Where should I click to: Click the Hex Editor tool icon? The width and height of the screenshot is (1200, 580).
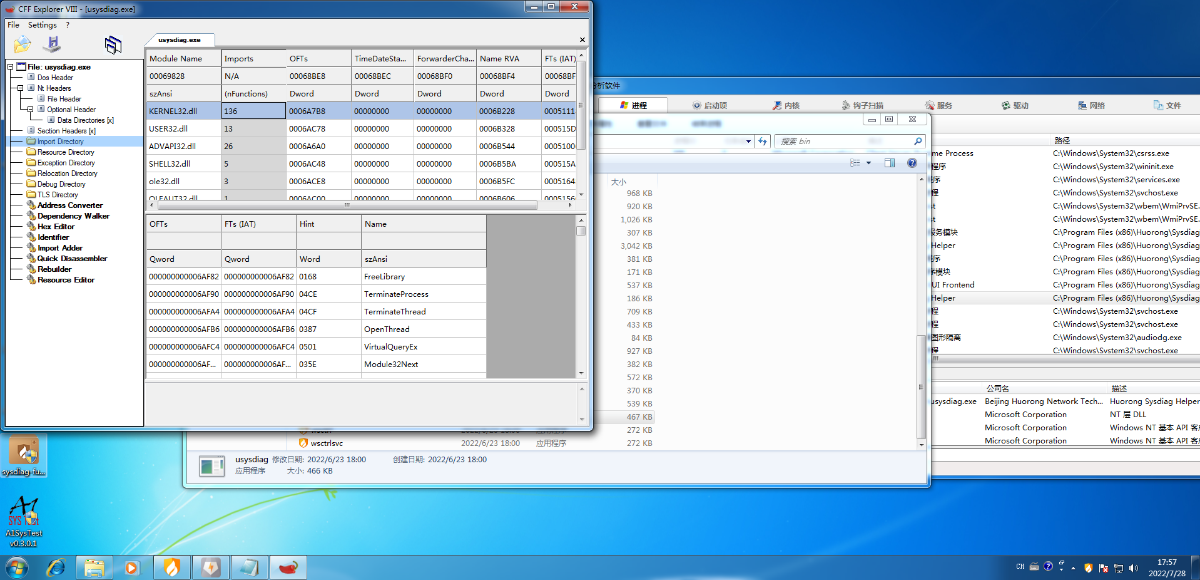click(30, 227)
